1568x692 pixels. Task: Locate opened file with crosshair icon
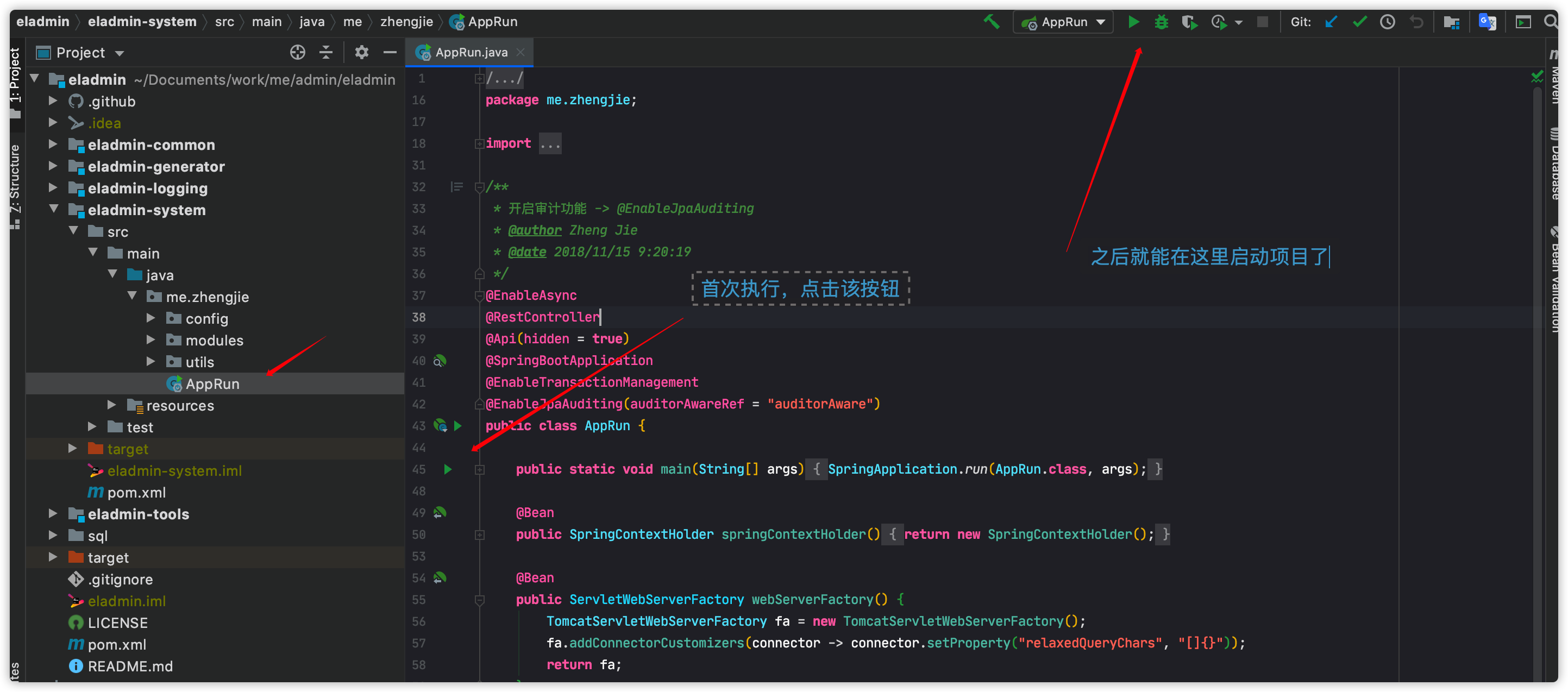coord(297,52)
